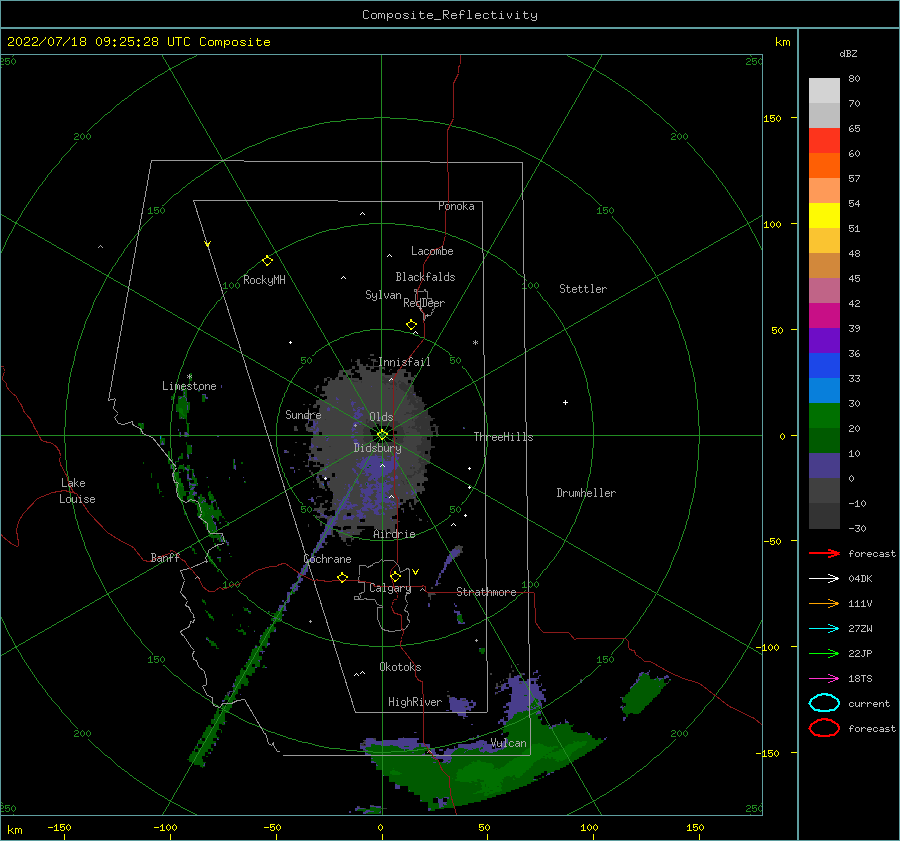
Task: Click the Ponoka town label
Action: 456,206
